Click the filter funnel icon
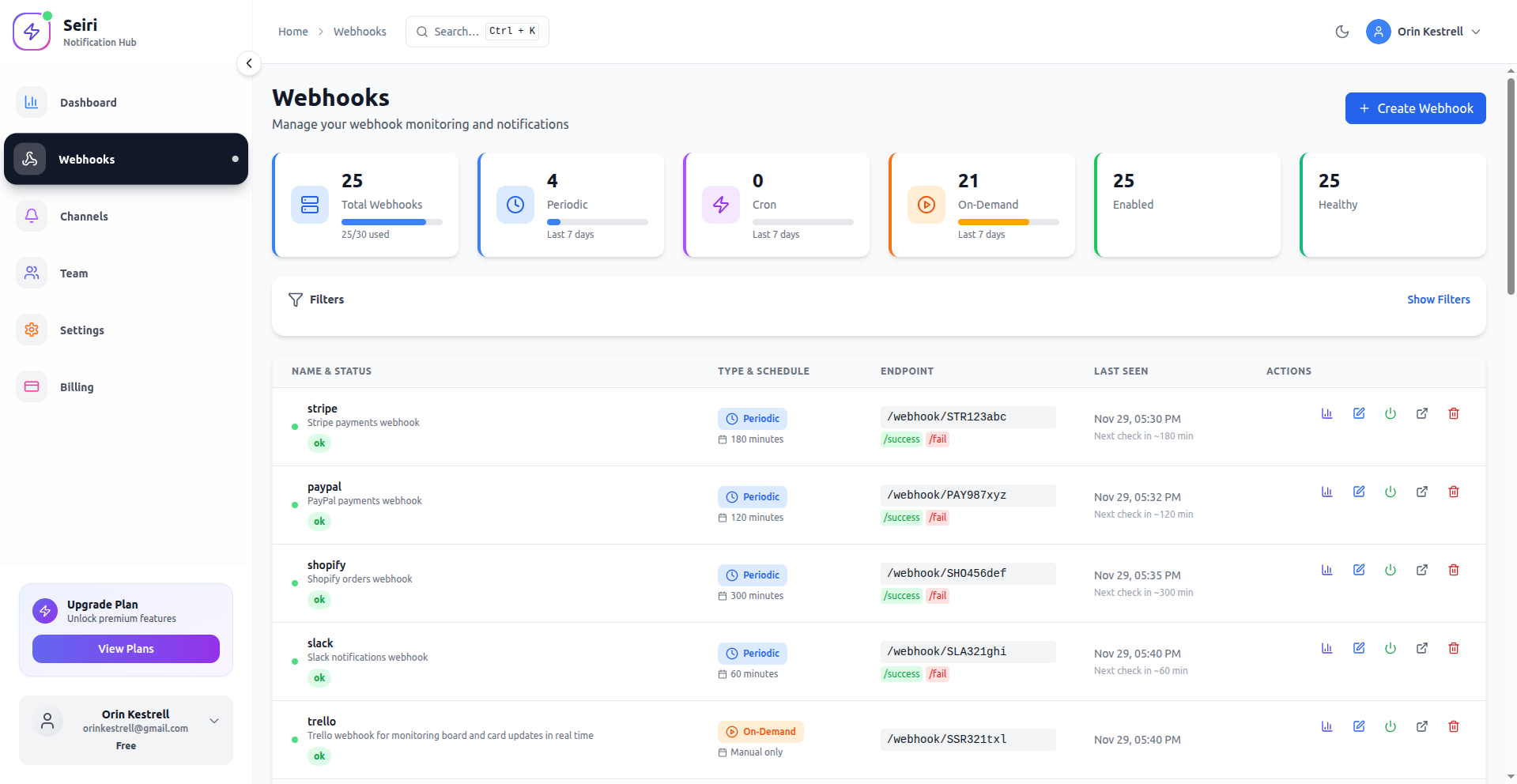1517x784 pixels. (296, 300)
